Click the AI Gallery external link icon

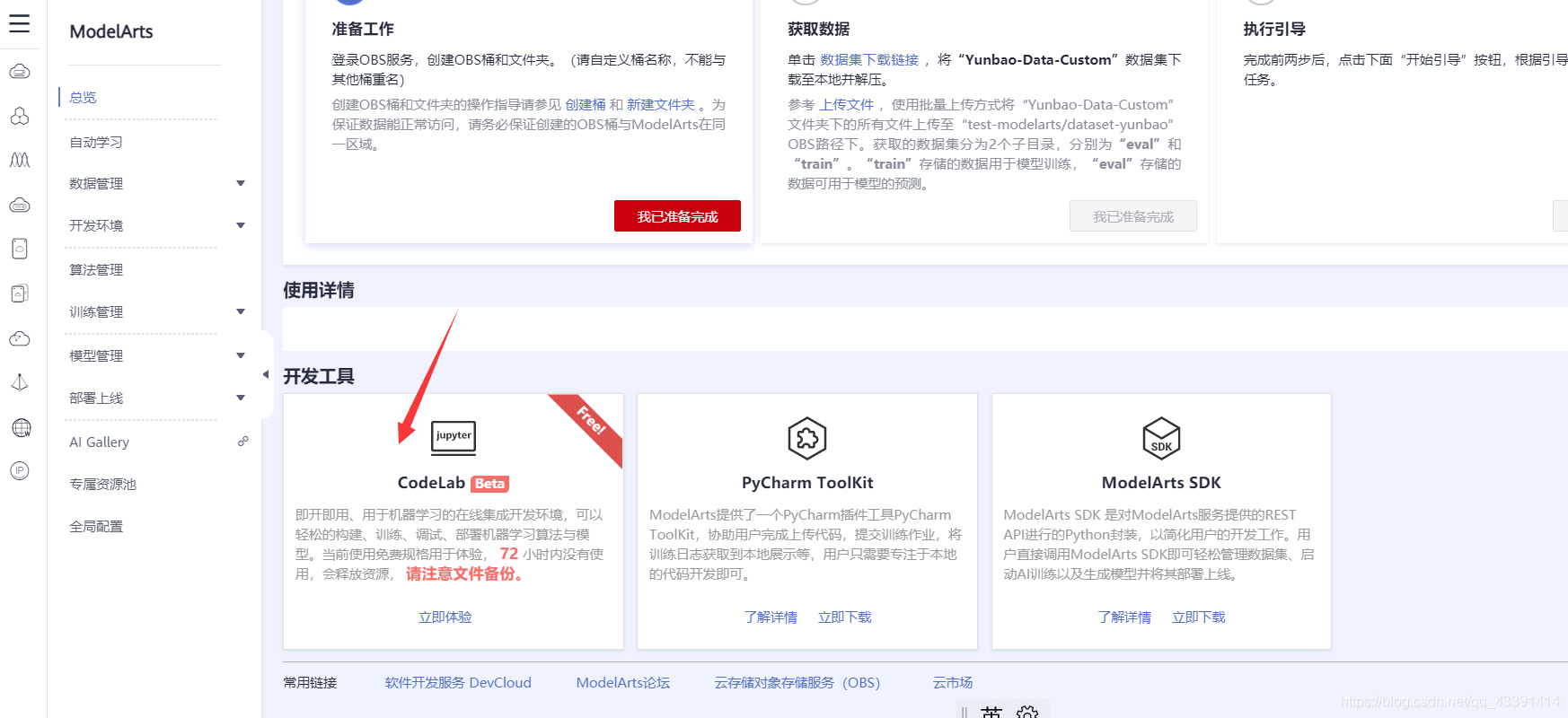tap(242, 442)
